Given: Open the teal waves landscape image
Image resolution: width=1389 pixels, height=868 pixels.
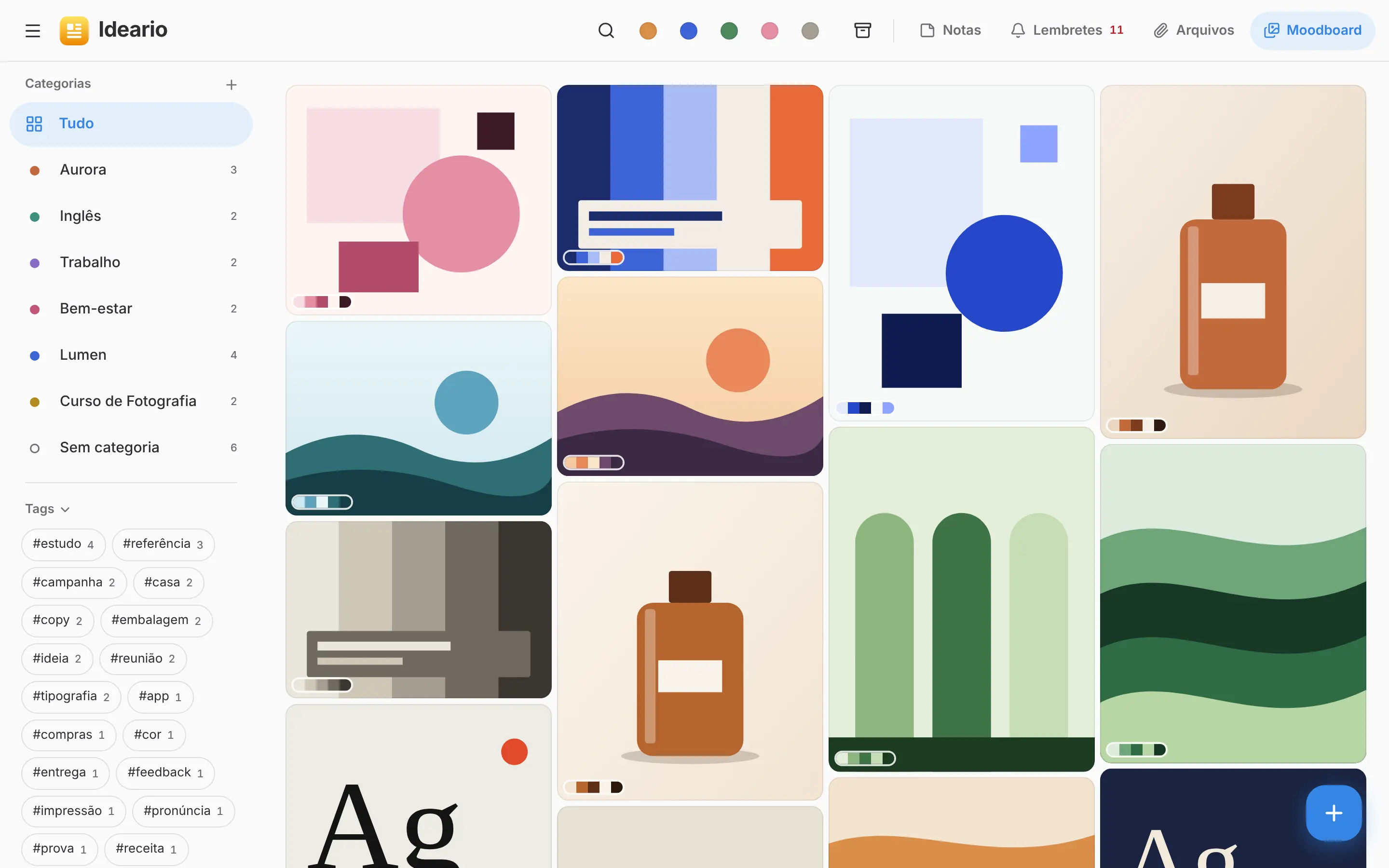Looking at the screenshot, I should coord(419,418).
